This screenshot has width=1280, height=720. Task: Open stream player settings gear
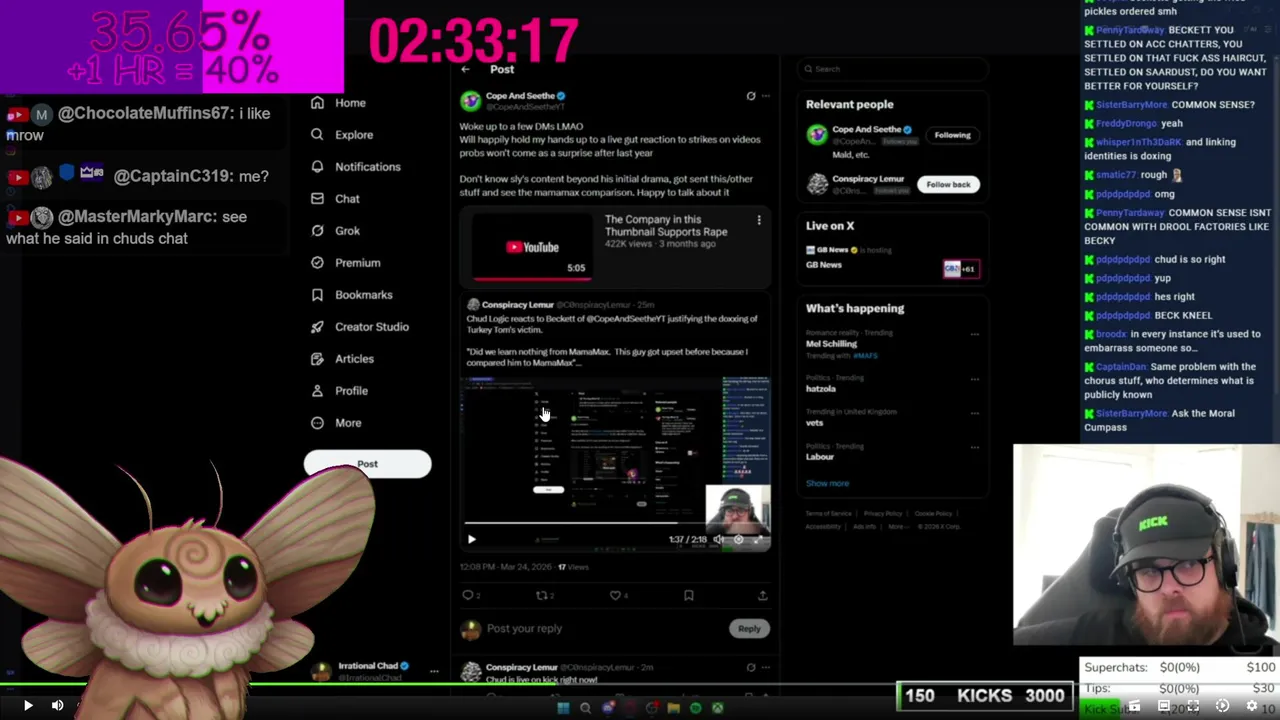click(1251, 706)
